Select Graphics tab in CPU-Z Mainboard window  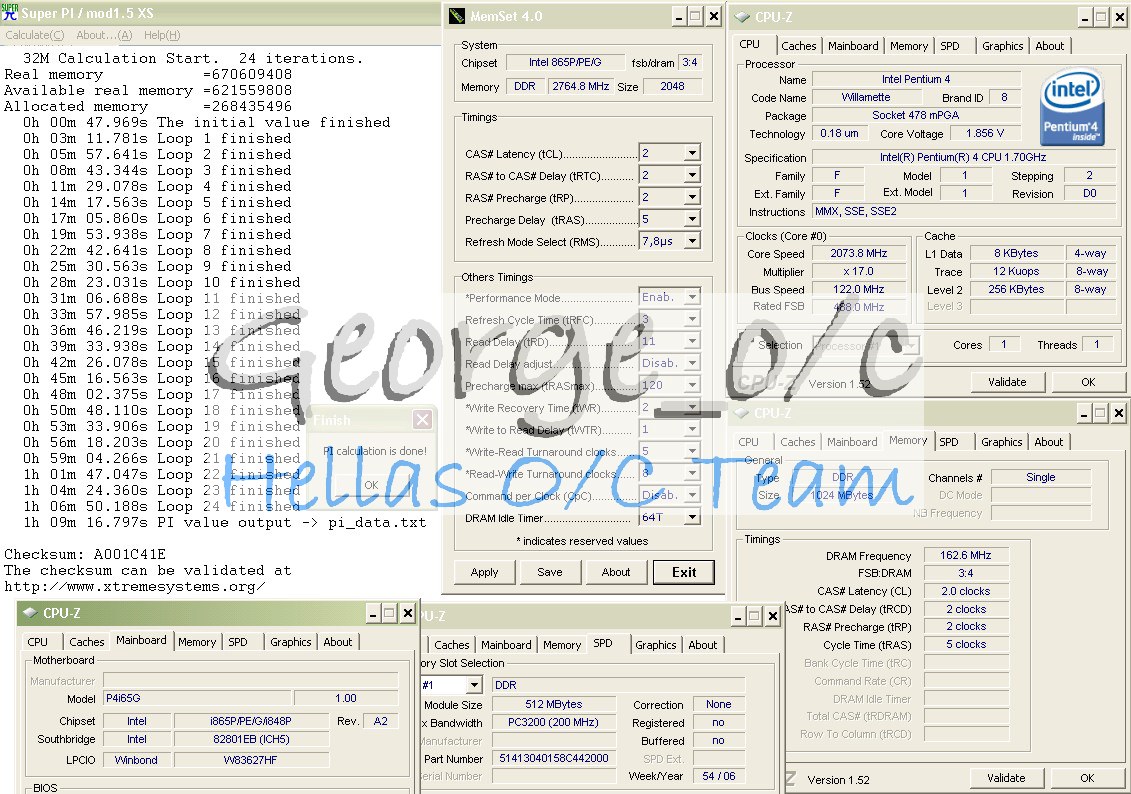291,642
